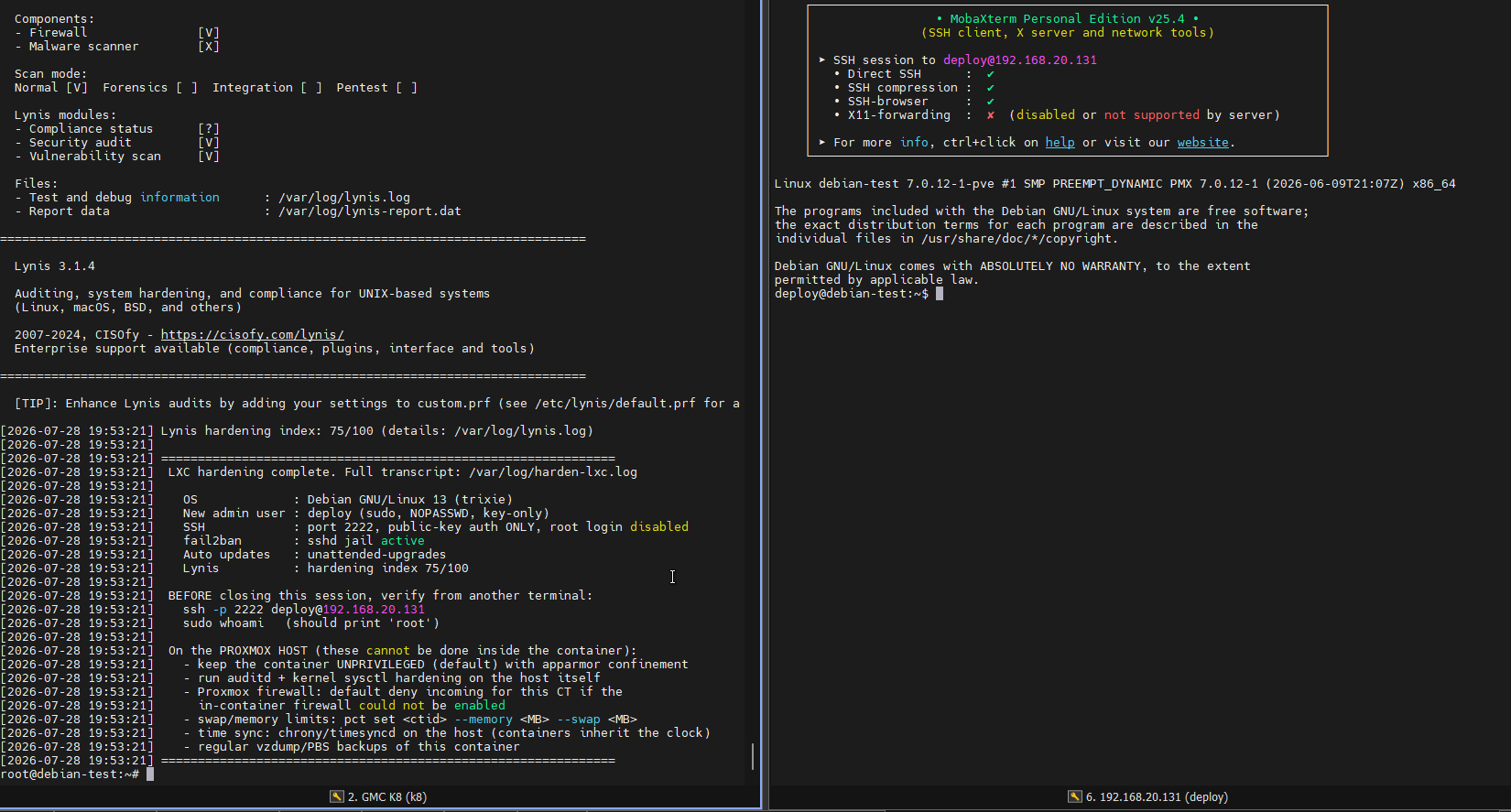1511x812 pixels.
Task: Click 'Normal [V]' scan mode text
Action: pyautogui.click(x=51, y=87)
